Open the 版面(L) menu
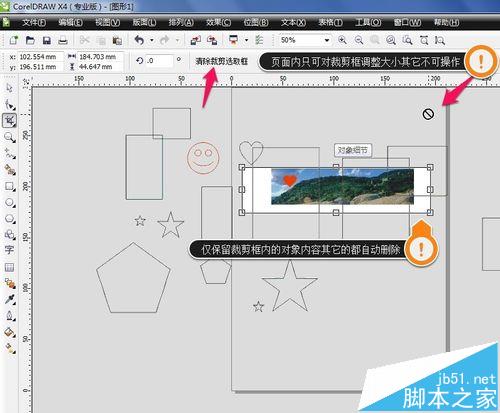500x413 pixels. (x=144, y=22)
